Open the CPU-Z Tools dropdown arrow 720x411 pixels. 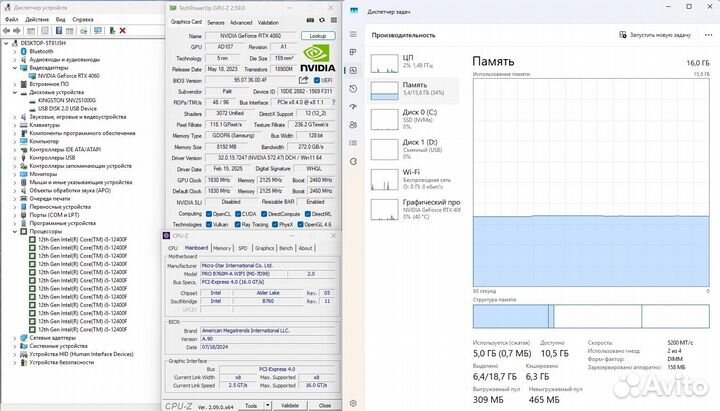[x=268, y=405]
